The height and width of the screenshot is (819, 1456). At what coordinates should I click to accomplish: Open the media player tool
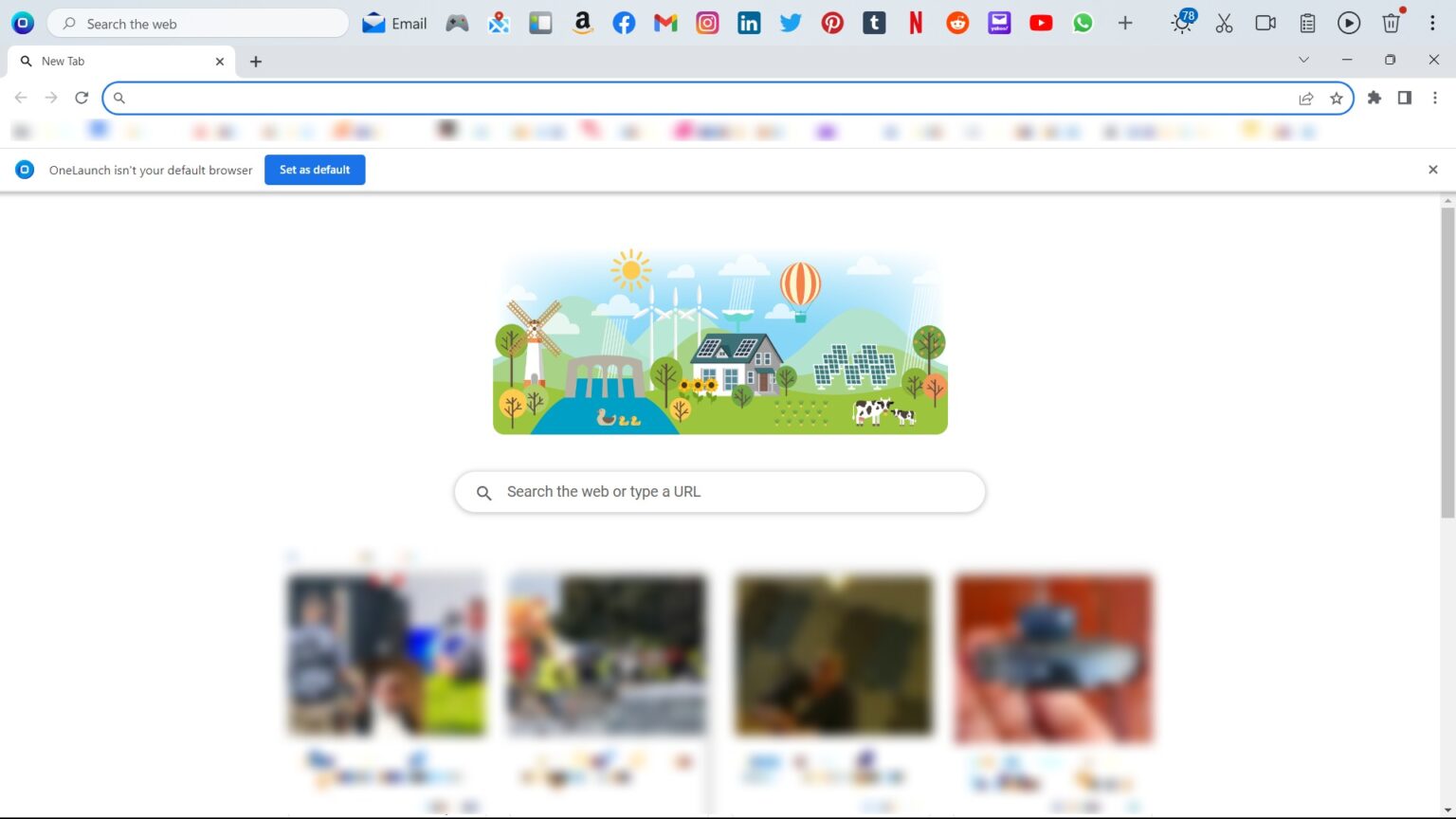pyautogui.click(x=1349, y=23)
